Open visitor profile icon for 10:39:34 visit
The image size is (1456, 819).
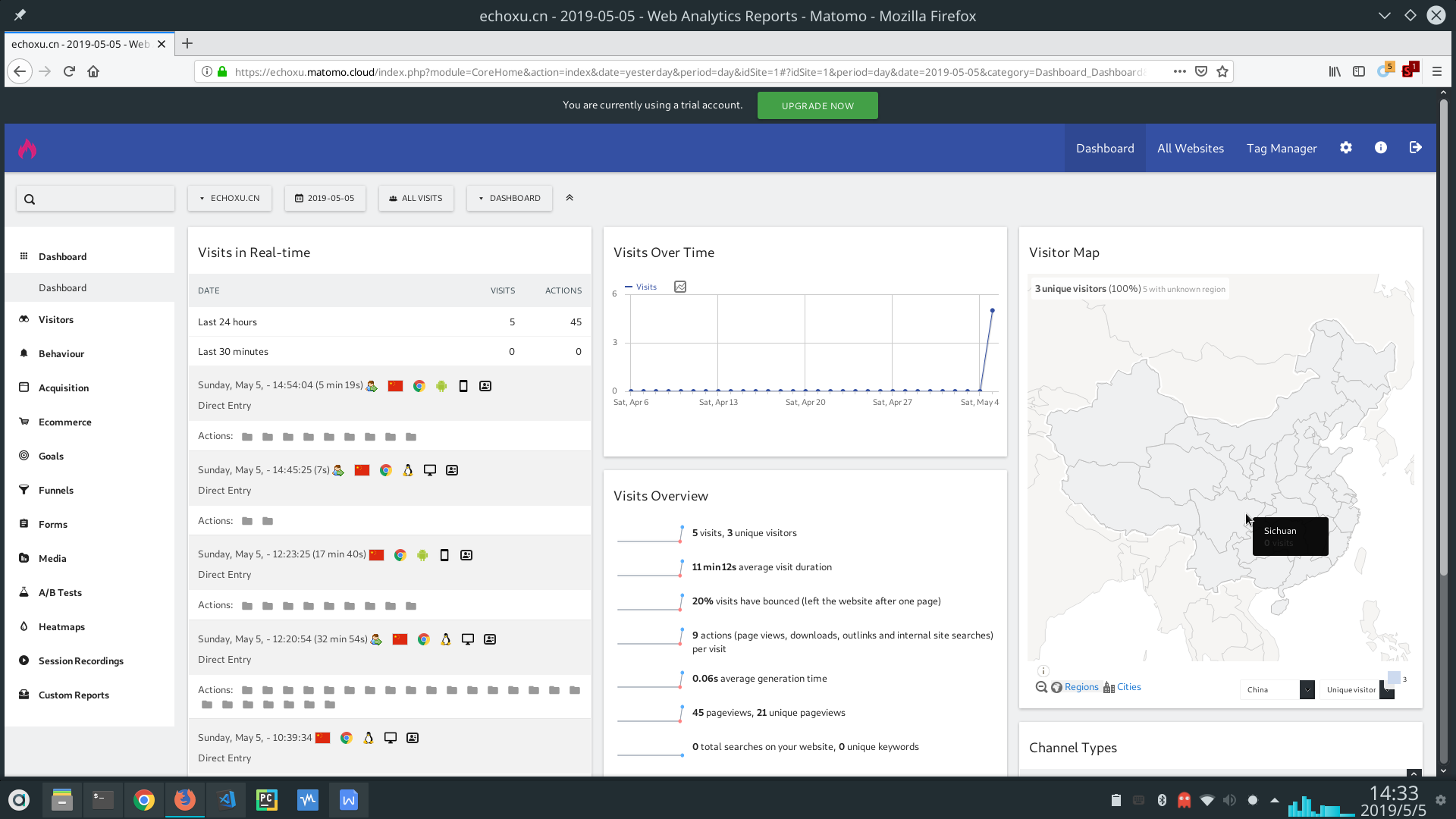pos(413,738)
